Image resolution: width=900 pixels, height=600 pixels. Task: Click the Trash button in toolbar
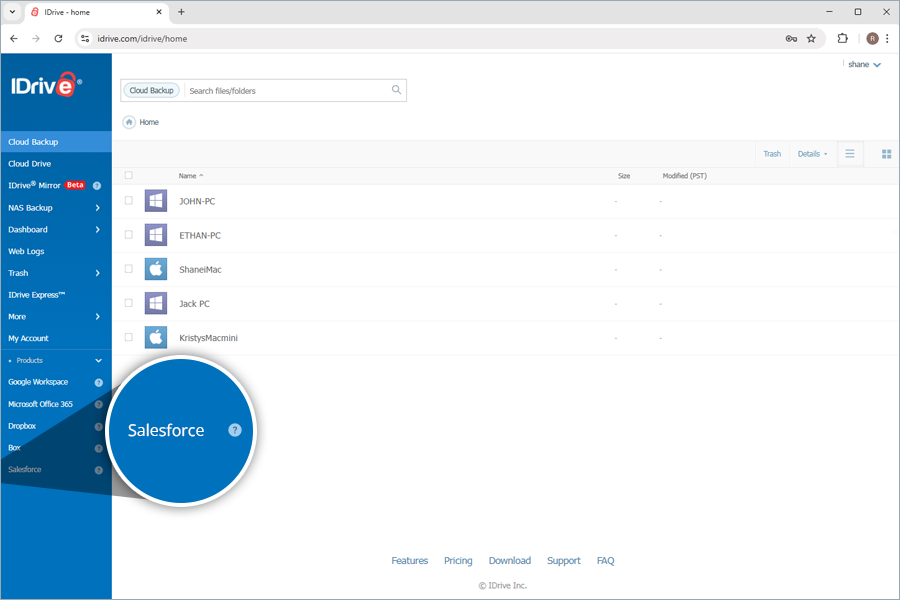pos(772,154)
